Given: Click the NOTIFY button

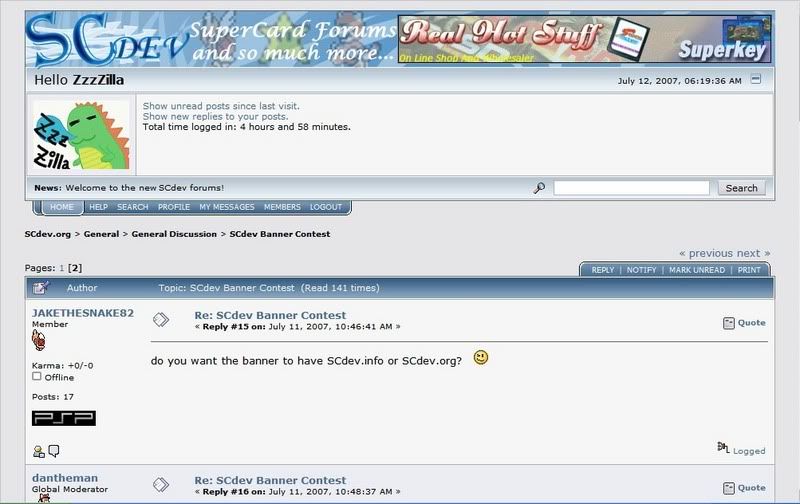Looking at the screenshot, I should [x=641, y=270].
